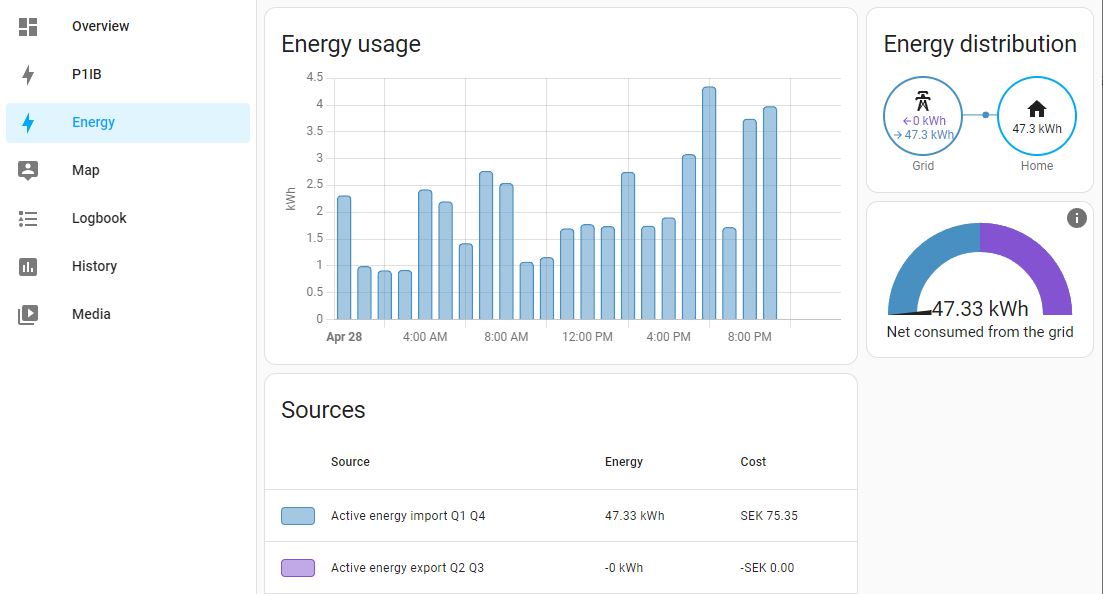Image resolution: width=1103 pixels, height=594 pixels.
Task: Open the Overview dashboard icon
Action: 28,27
